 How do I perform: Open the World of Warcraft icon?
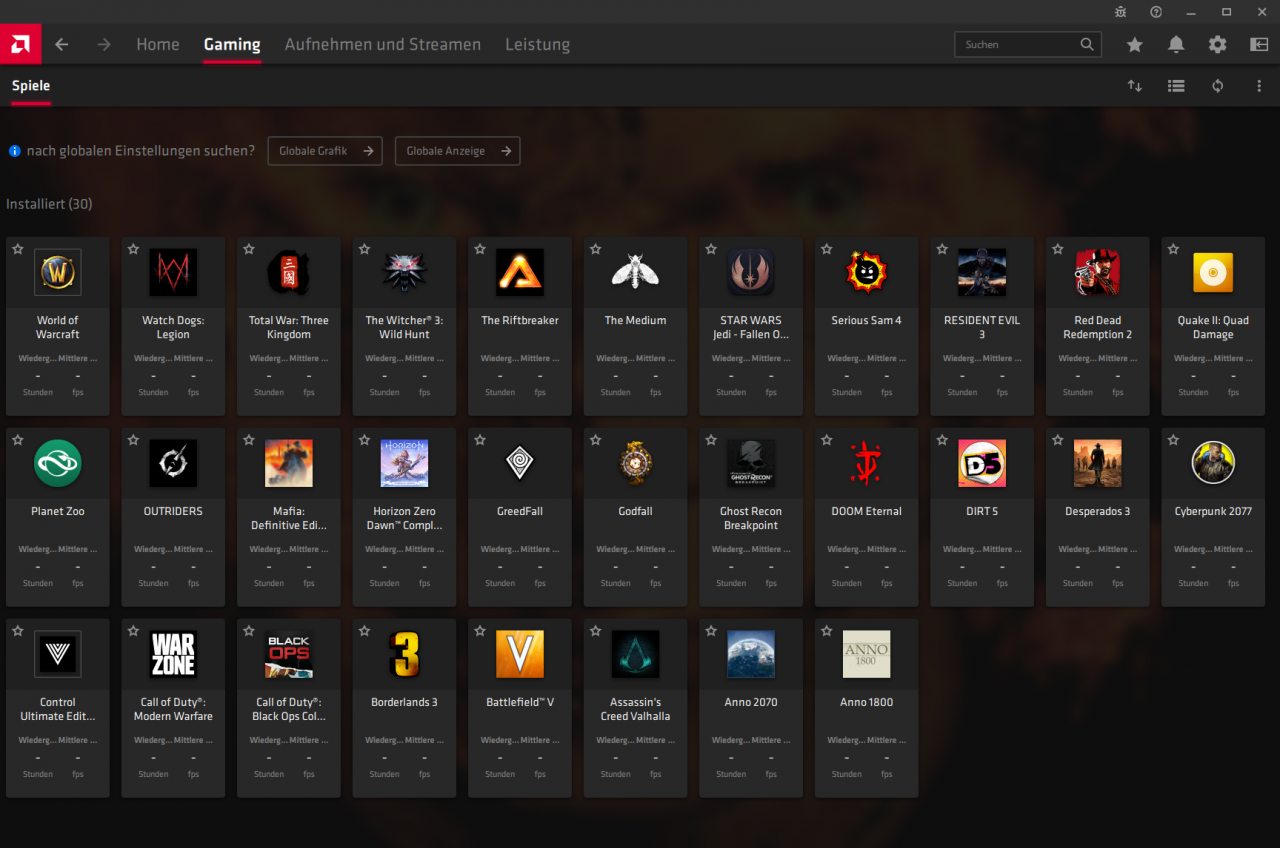tap(58, 272)
